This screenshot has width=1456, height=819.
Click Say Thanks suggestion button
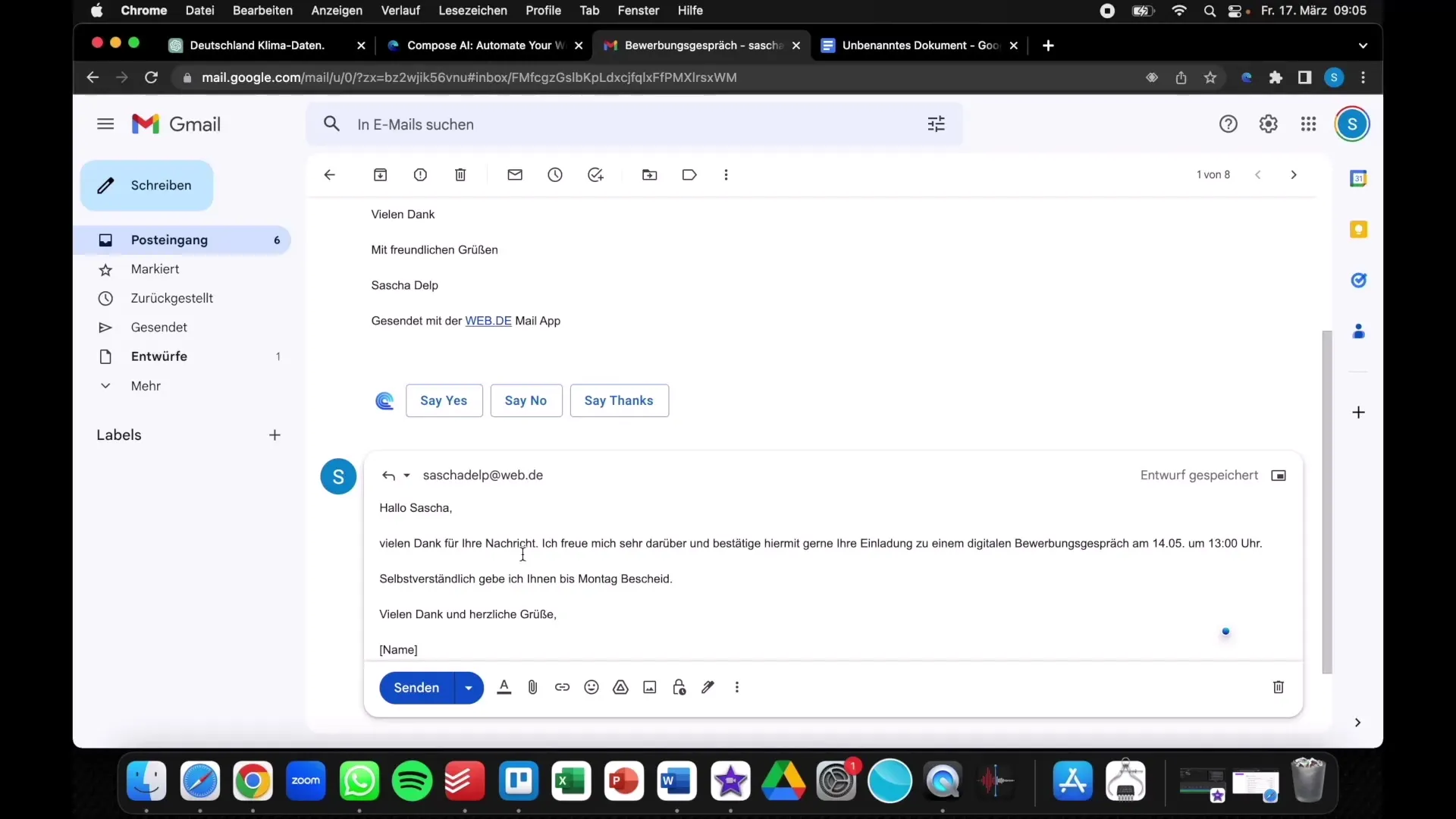(619, 401)
